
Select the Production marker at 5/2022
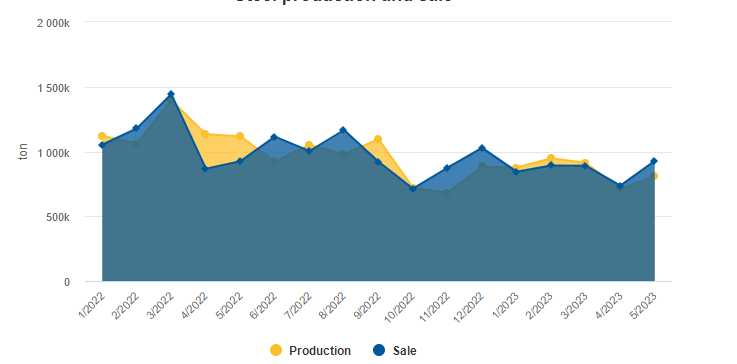(x=240, y=136)
